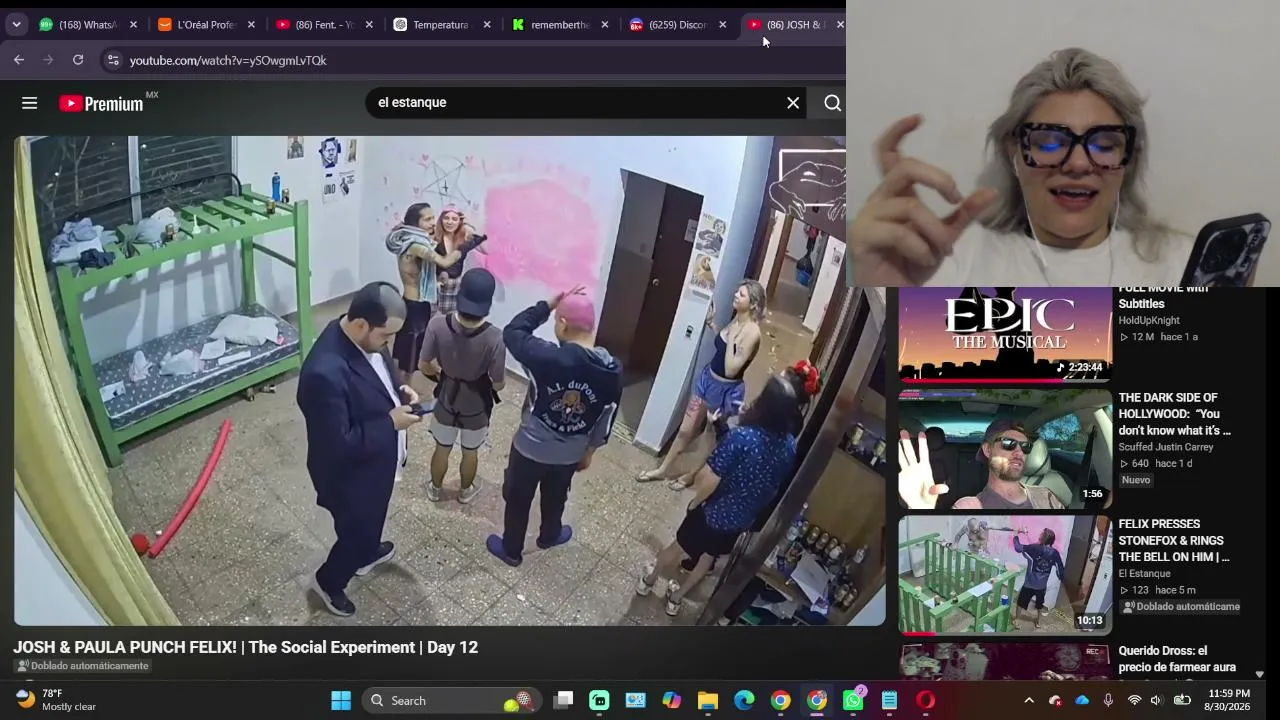Click the 'Doblado automáticamente' badge under the title
Viewport: 1280px width, 720px height.
point(82,666)
